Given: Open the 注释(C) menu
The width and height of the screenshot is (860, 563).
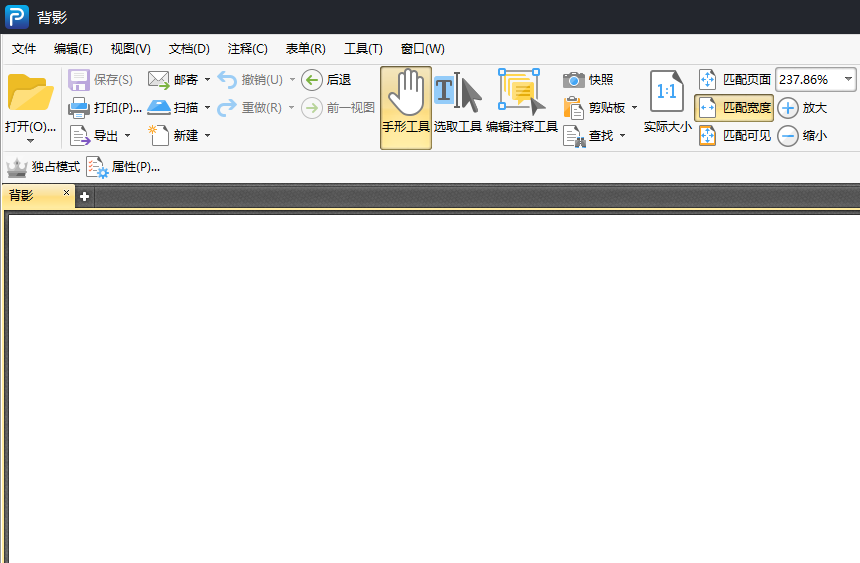Looking at the screenshot, I should tap(248, 49).
